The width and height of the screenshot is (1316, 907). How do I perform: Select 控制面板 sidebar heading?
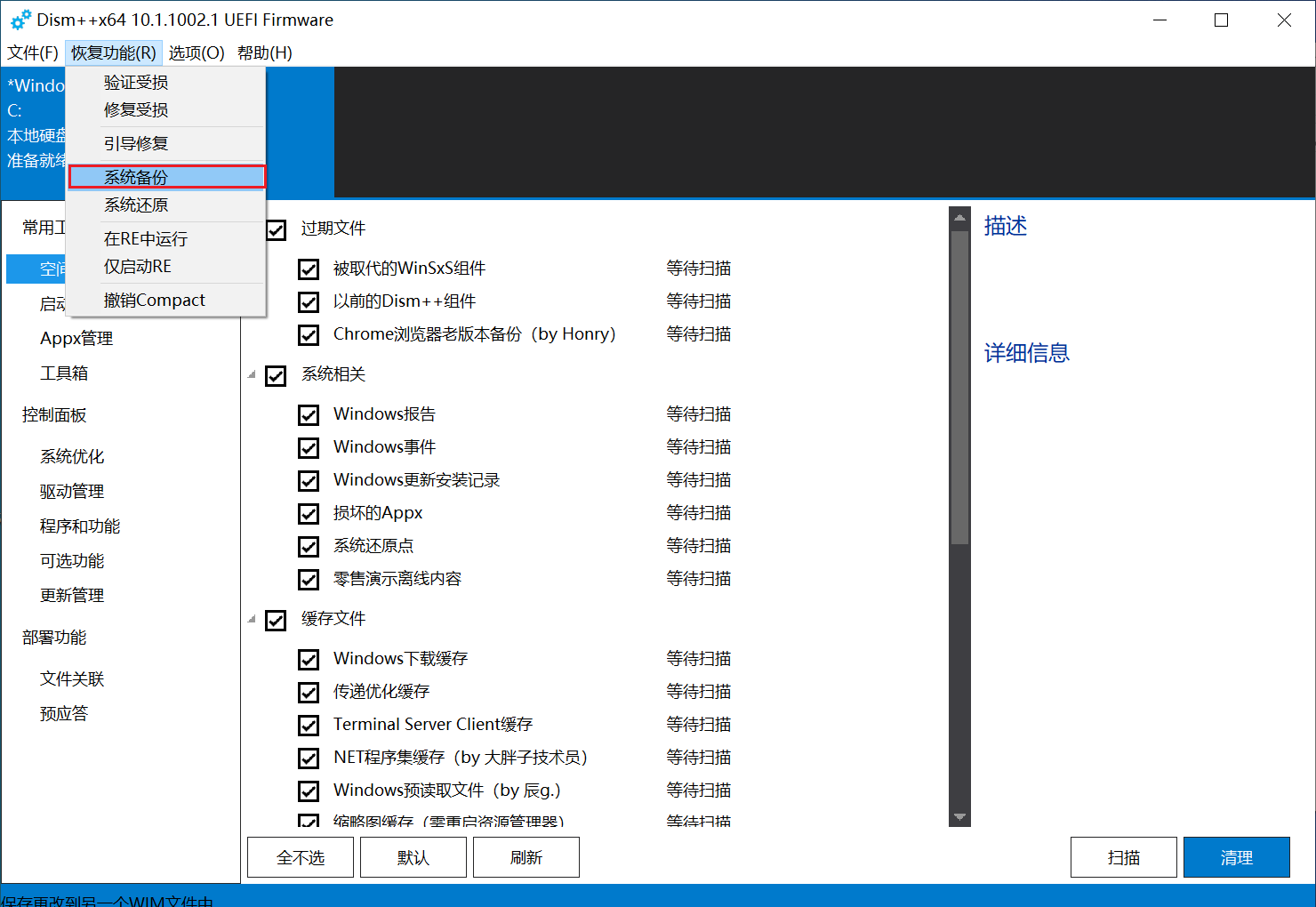point(54,414)
